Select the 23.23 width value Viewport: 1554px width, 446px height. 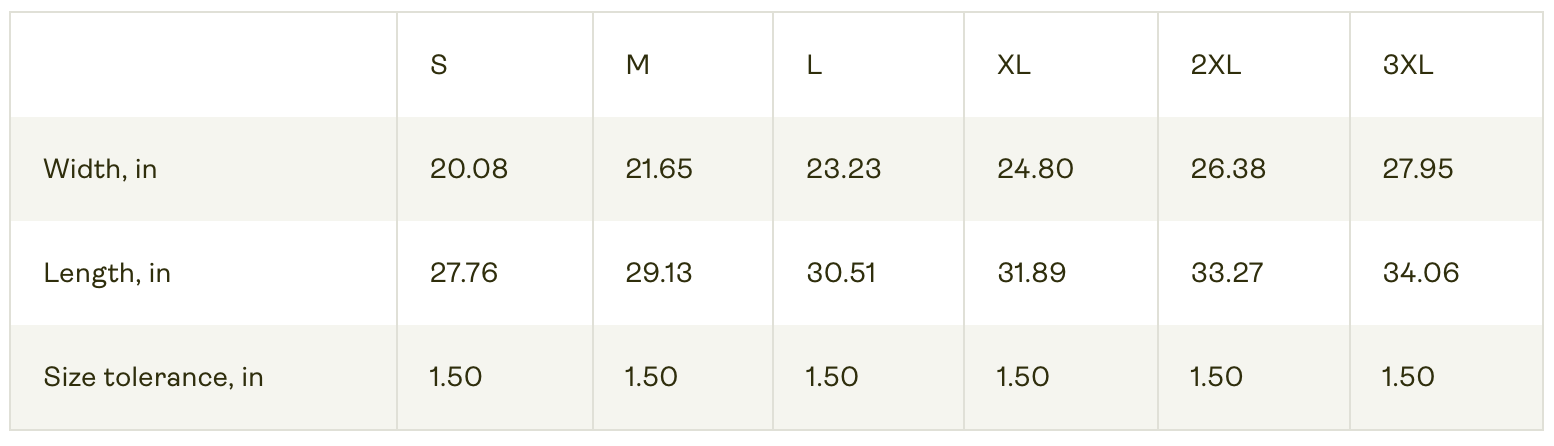click(844, 169)
